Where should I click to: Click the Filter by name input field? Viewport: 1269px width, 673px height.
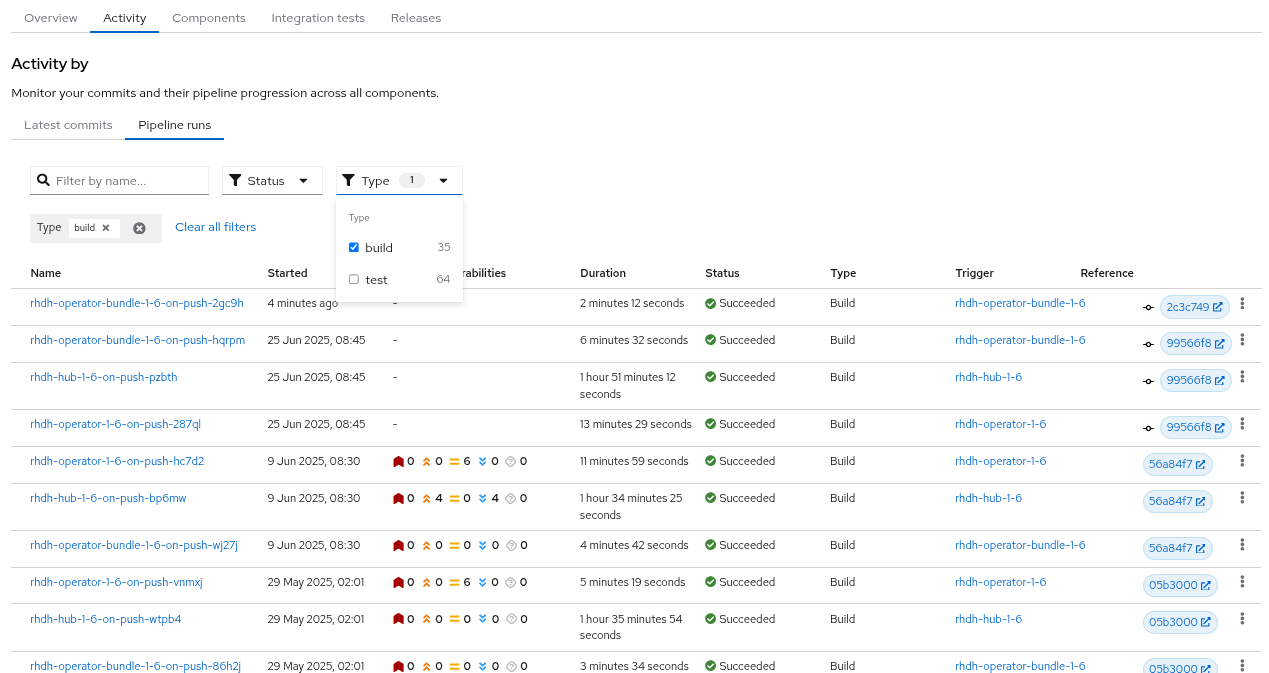click(x=128, y=181)
